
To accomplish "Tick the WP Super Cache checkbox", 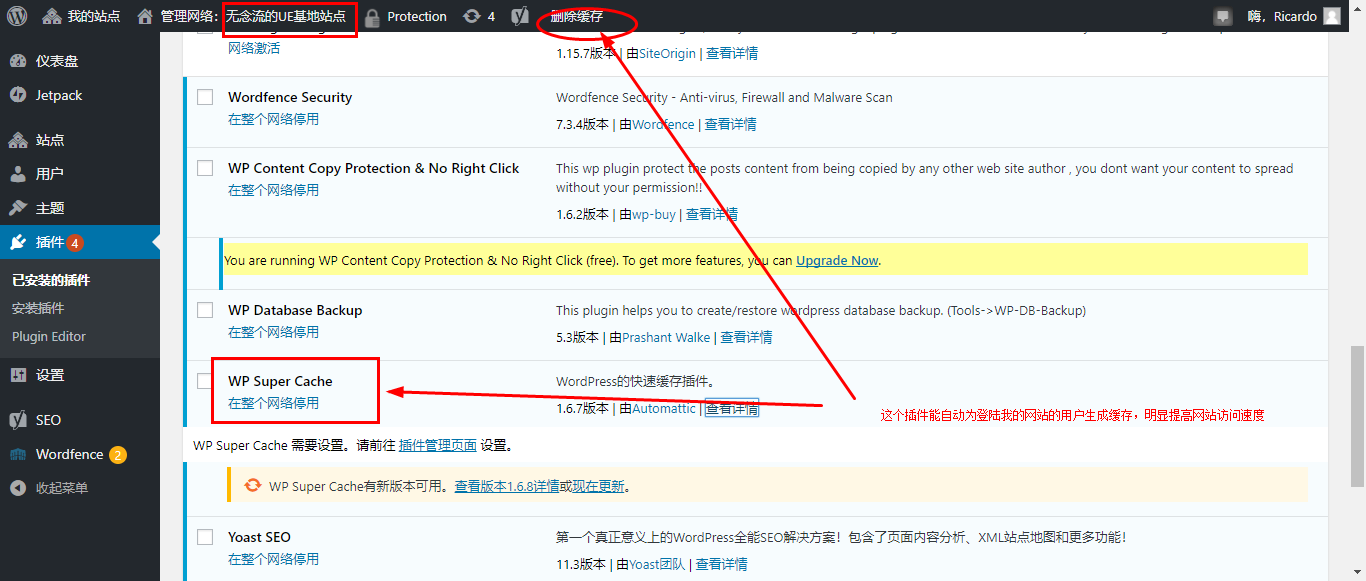I will (205, 381).
